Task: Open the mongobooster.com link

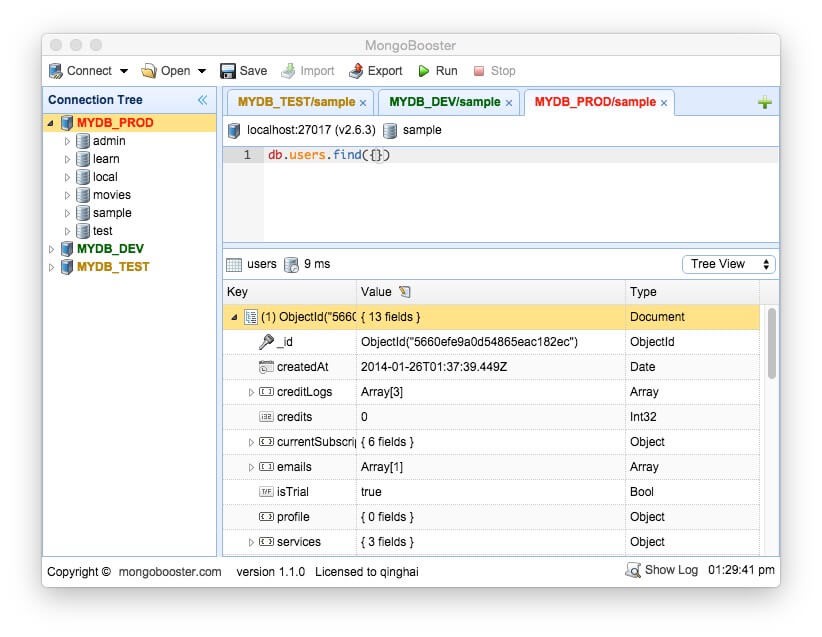Action: tap(170, 572)
